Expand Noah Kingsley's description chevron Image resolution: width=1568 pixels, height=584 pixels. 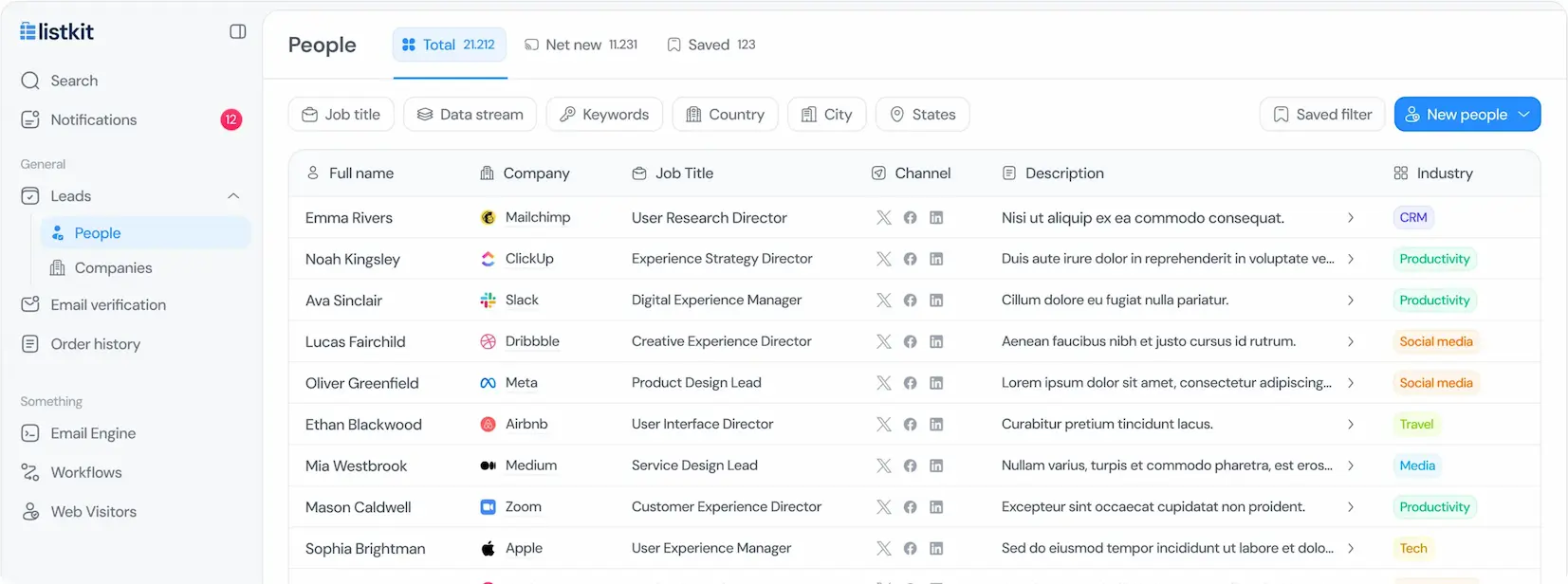[1351, 259]
